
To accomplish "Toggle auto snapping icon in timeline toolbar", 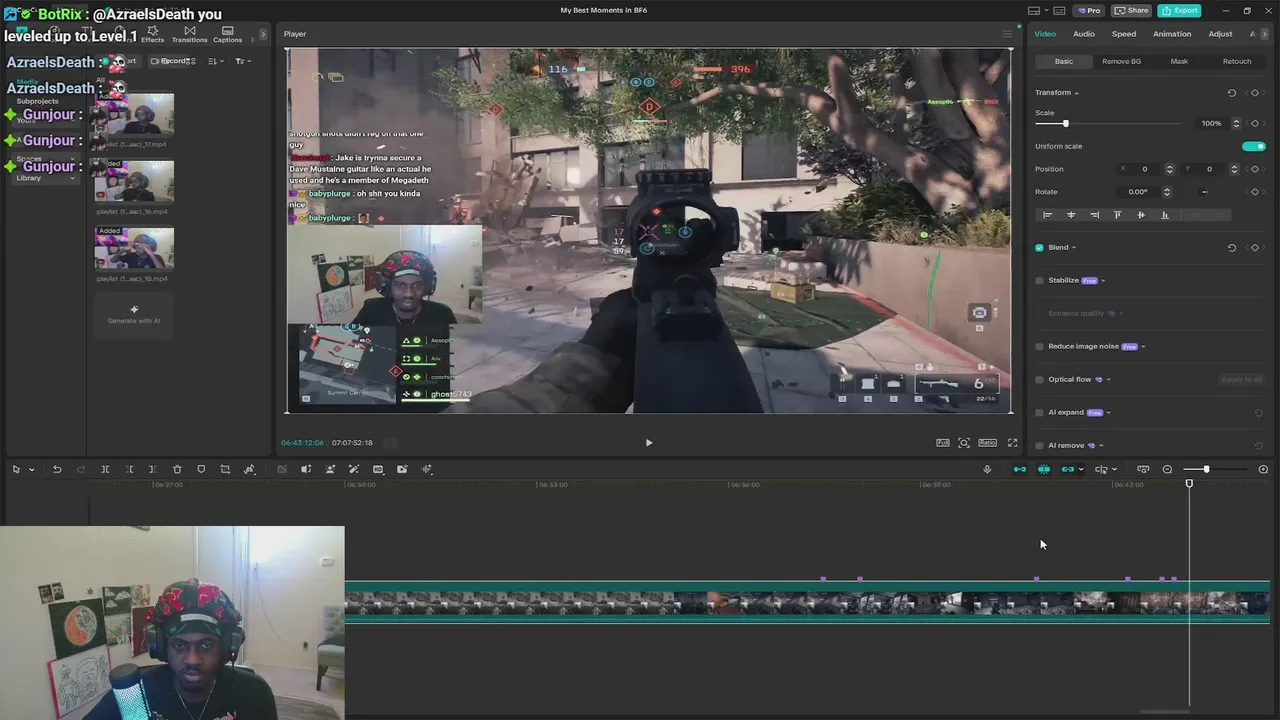I will (1044, 469).
